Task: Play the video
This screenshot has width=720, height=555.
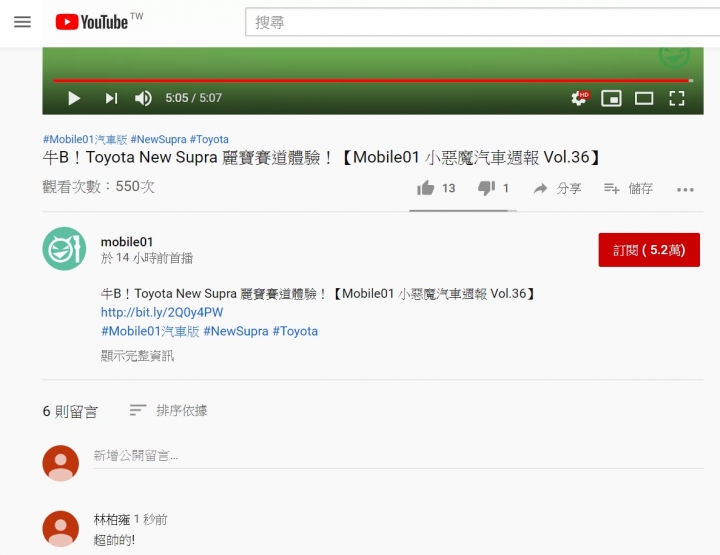Action: [74, 98]
